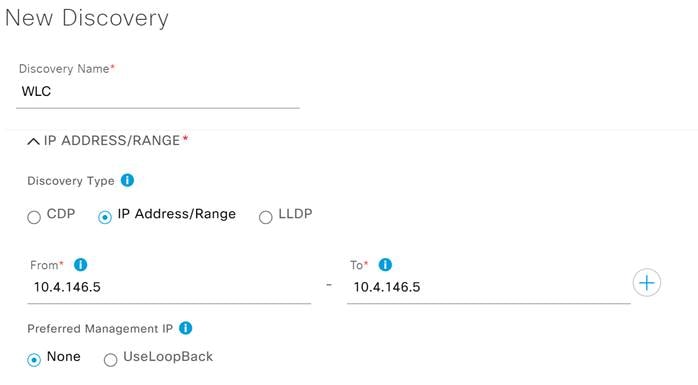Select the CDP discovery type

34,217
